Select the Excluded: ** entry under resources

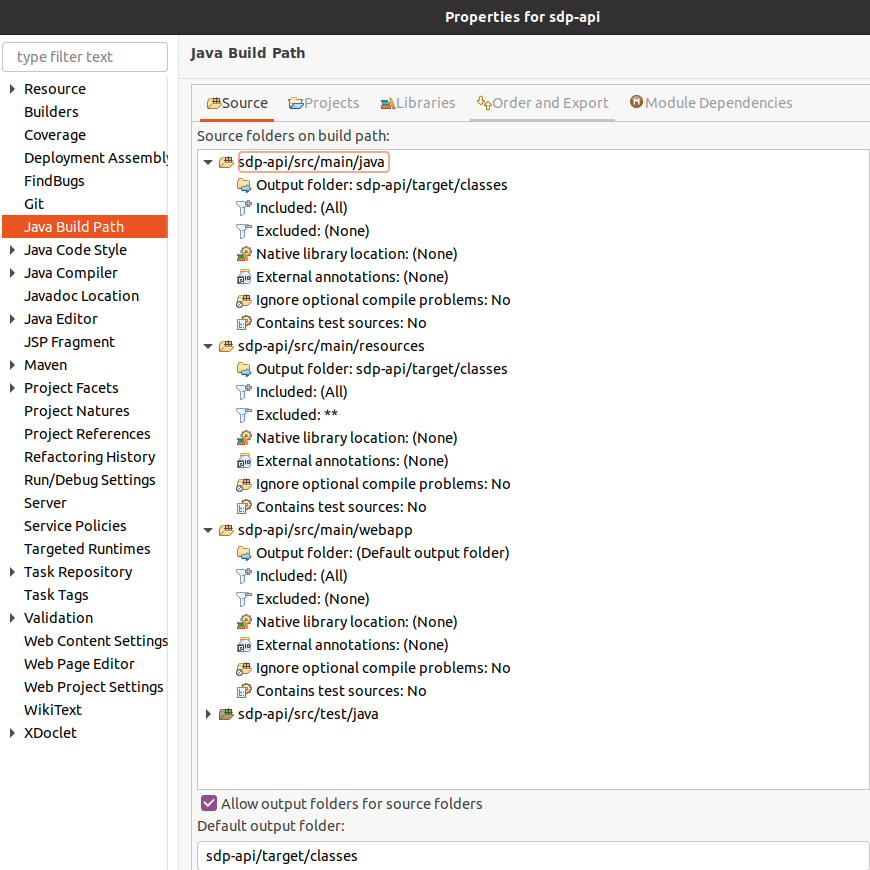click(297, 415)
